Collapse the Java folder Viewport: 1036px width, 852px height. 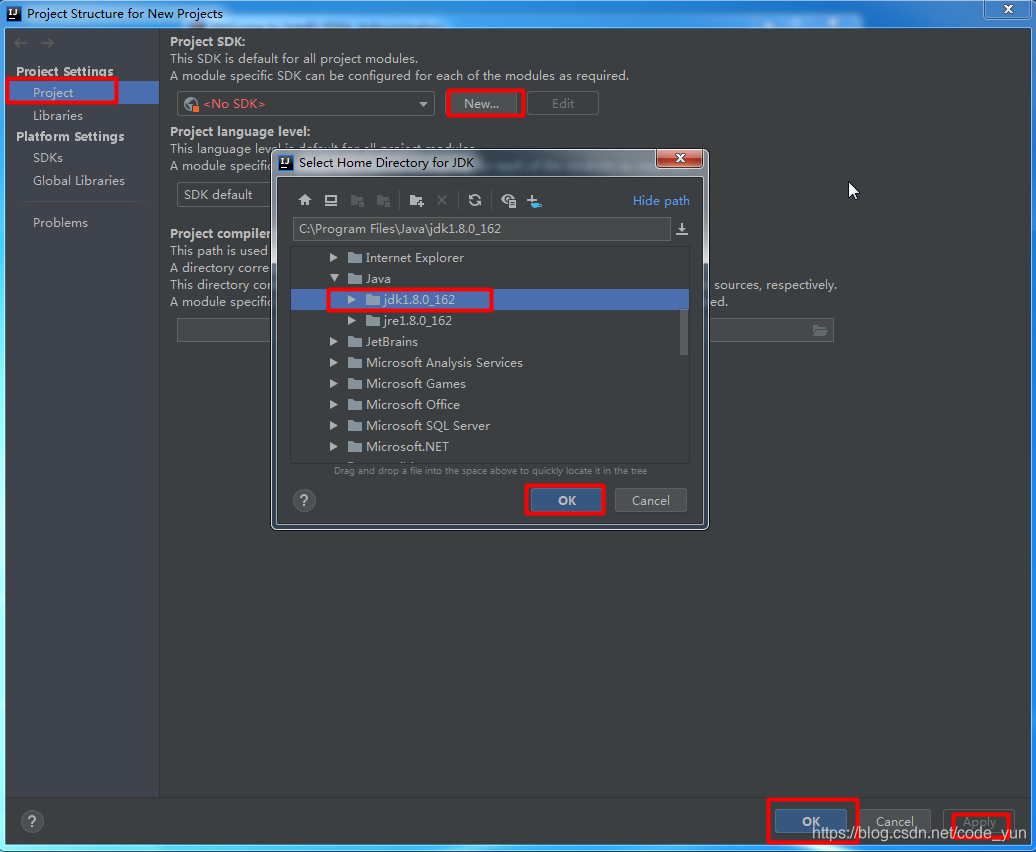coord(334,278)
